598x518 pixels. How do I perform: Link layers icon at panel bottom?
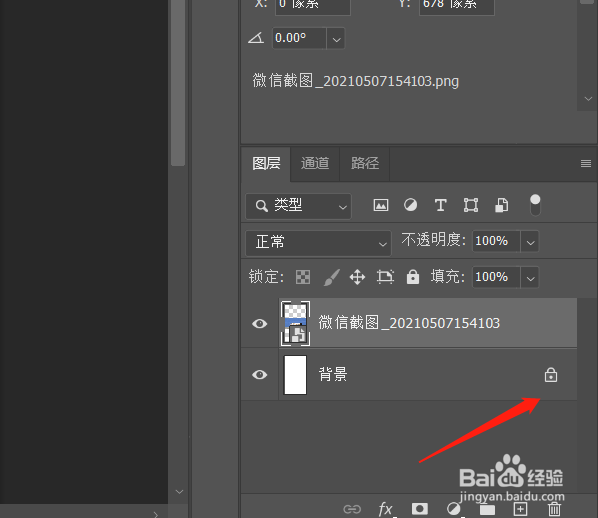coord(352,509)
